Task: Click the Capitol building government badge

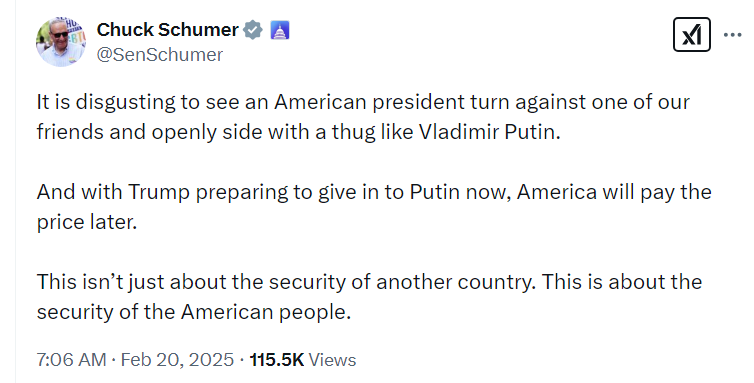Action: 280,30
